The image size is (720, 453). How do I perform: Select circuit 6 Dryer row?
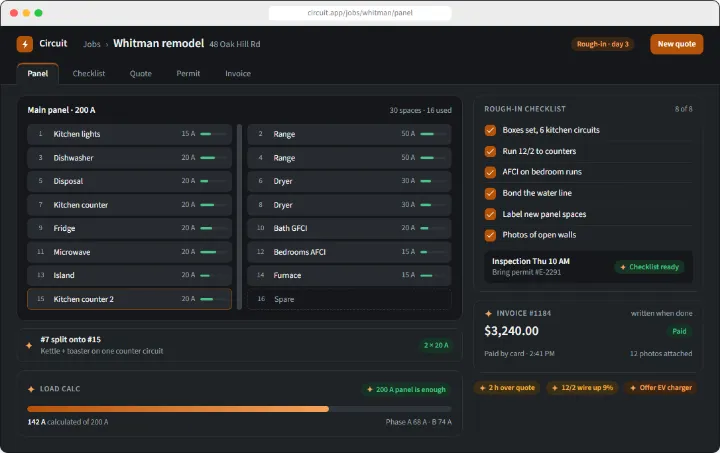(x=349, y=181)
